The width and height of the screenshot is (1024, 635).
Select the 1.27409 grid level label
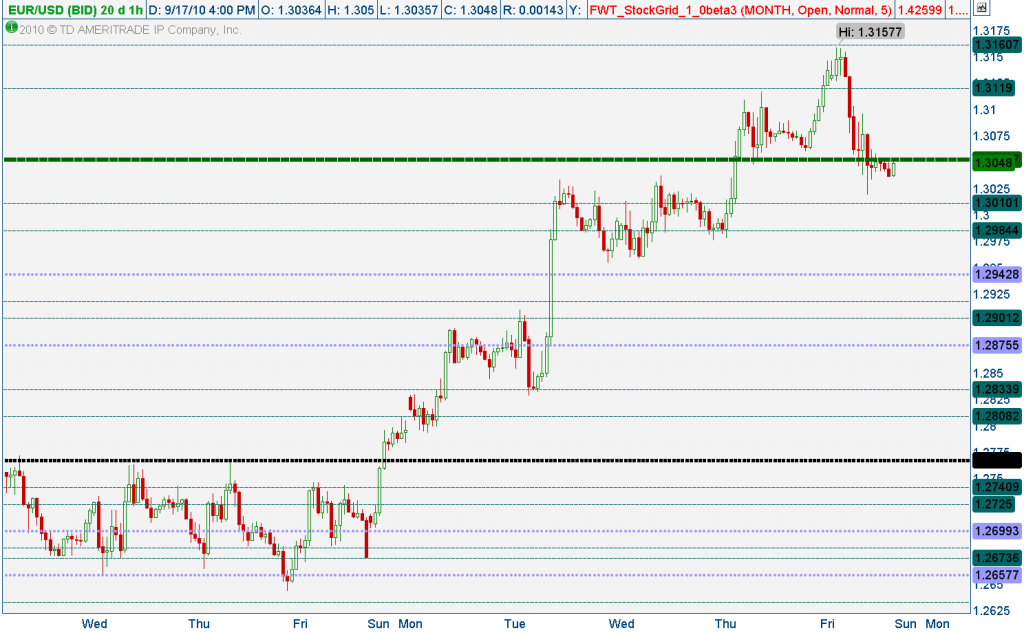[x=996, y=487]
